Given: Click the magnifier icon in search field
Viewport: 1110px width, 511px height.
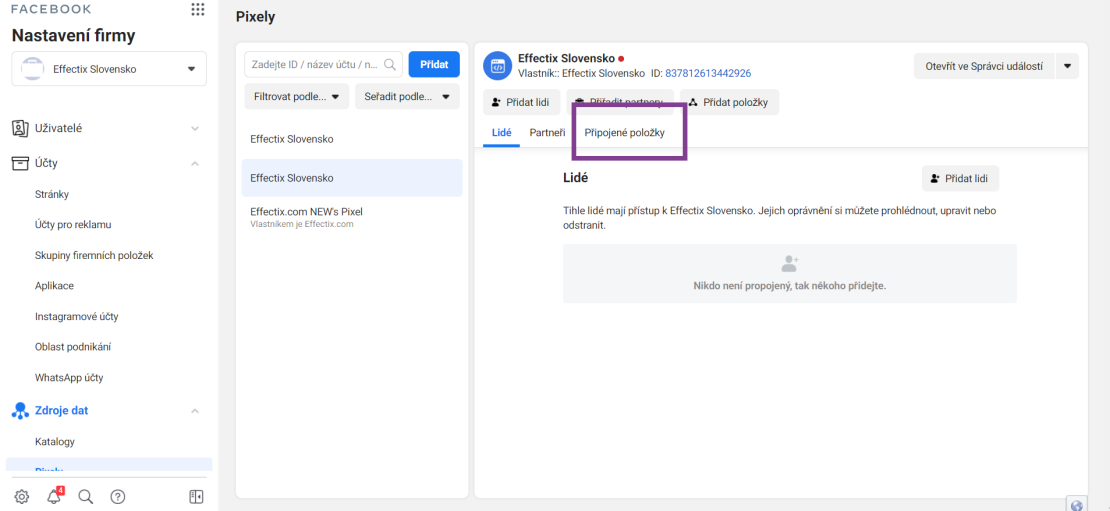Looking at the screenshot, I should click(x=389, y=64).
